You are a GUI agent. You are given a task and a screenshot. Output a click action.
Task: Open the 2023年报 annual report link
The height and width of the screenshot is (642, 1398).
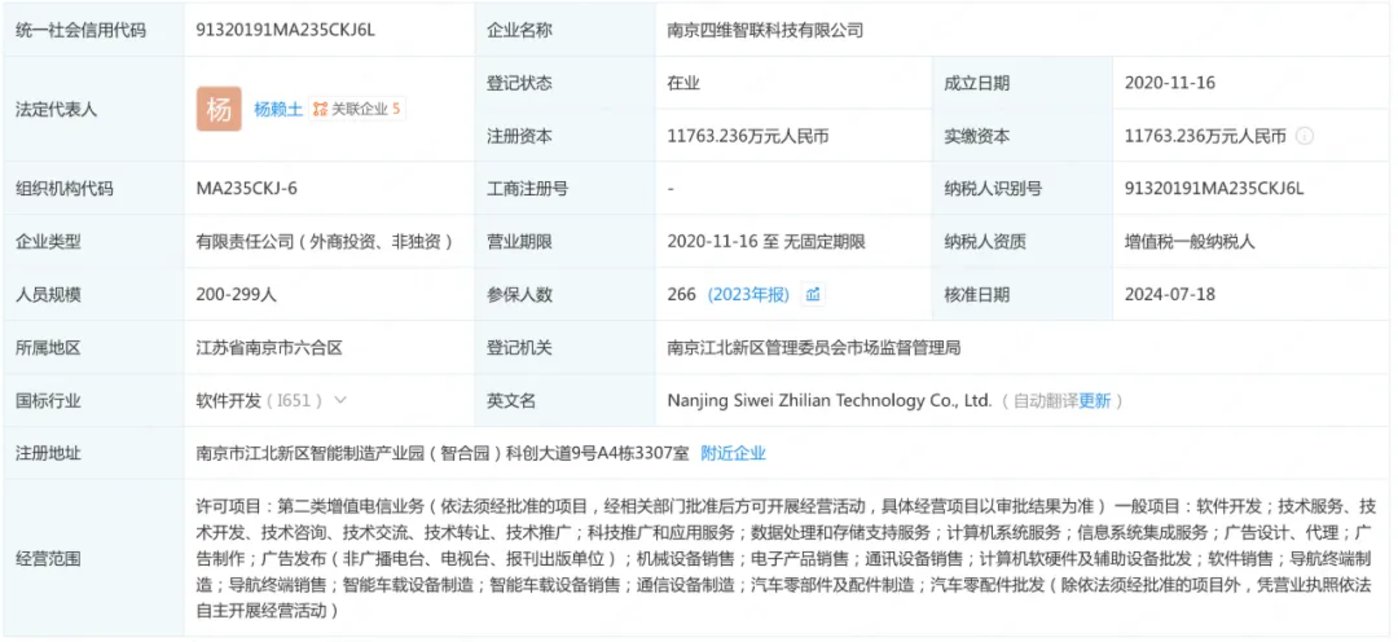pyautogui.click(x=749, y=294)
